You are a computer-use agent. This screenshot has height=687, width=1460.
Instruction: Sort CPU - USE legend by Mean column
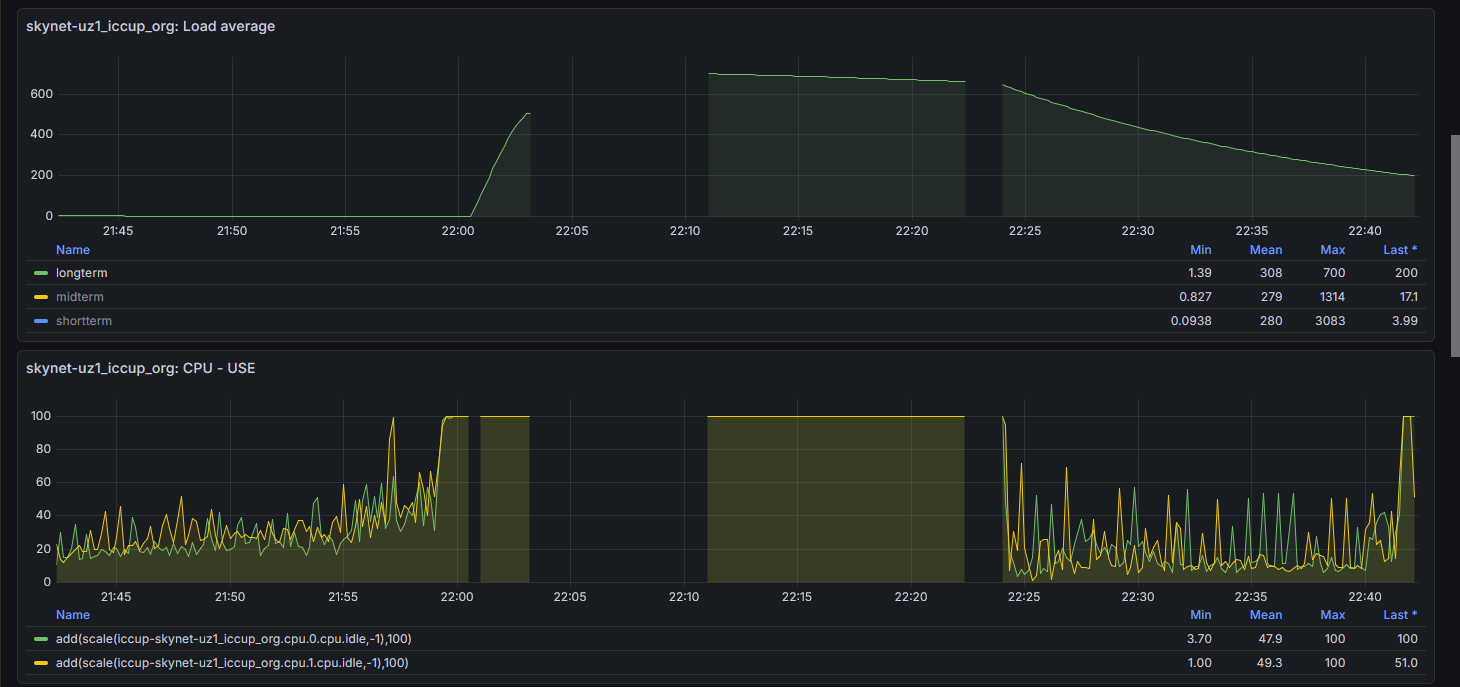pyautogui.click(x=1266, y=615)
